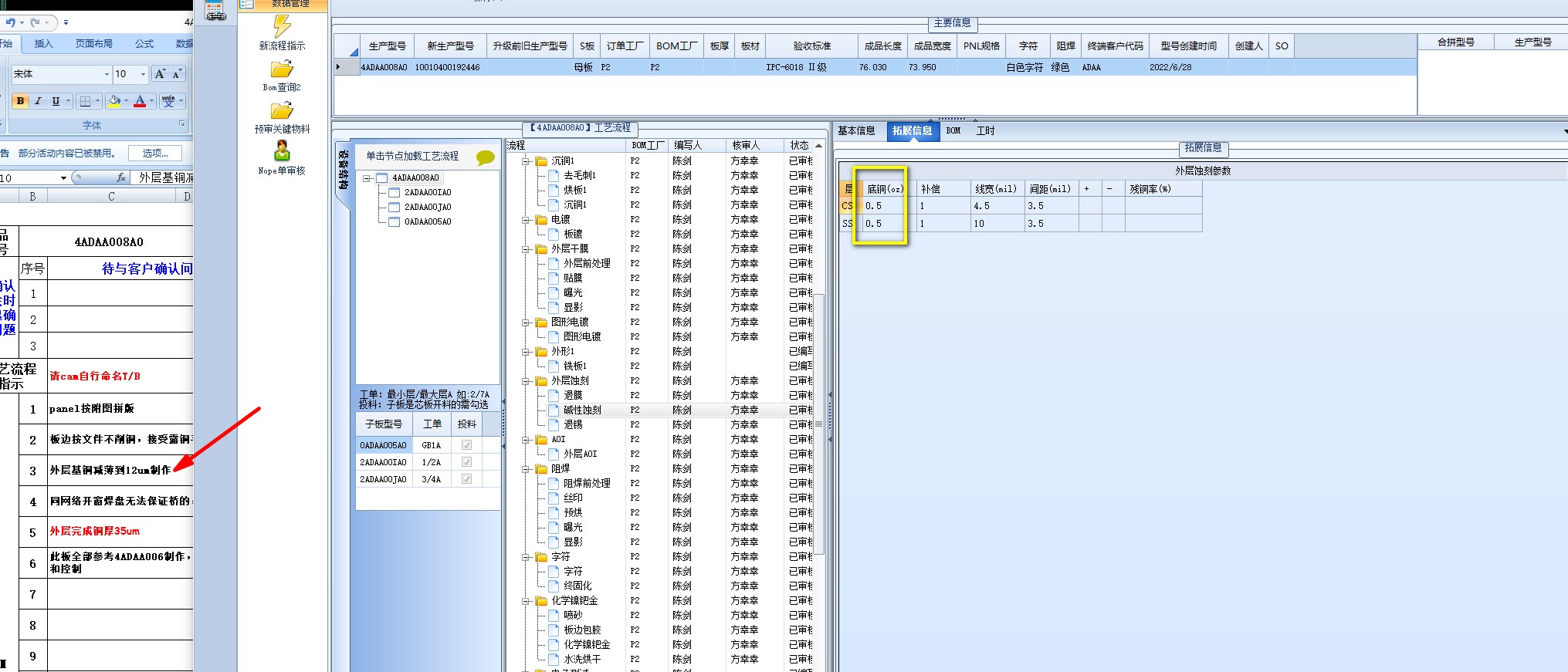The height and width of the screenshot is (672, 1568).
Task: Click the Increase Font Size icon
Action: 160,74
